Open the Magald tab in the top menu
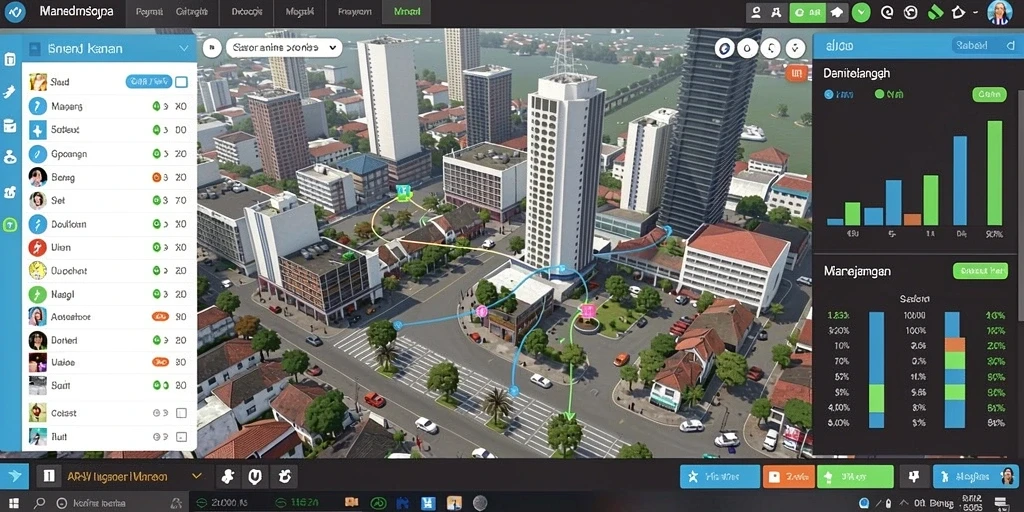The width and height of the screenshot is (1024, 512). click(x=301, y=12)
